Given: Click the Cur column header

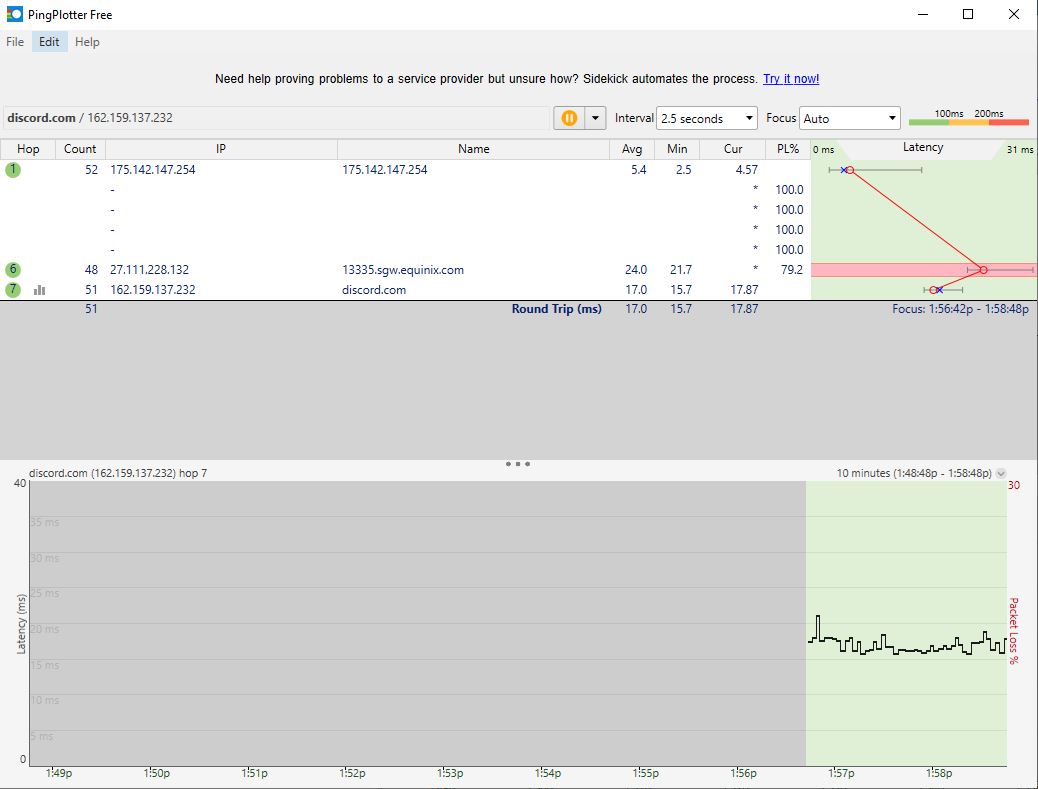Looking at the screenshot, I should [732, 149].
